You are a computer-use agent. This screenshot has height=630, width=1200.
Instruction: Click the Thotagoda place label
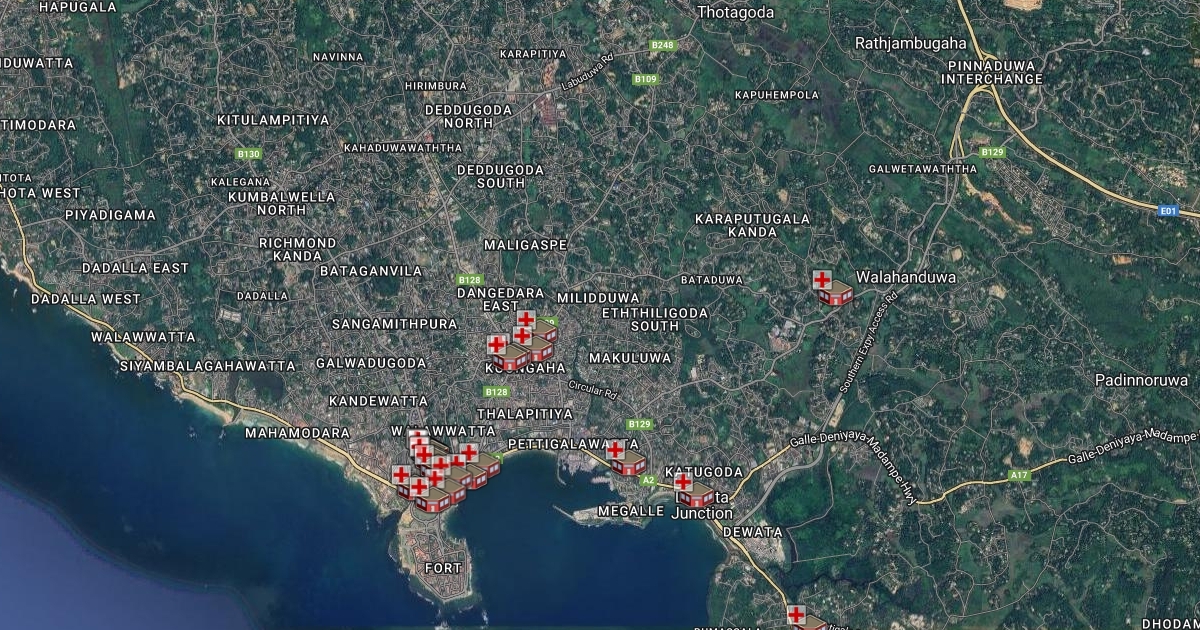(x=735, y=12)
